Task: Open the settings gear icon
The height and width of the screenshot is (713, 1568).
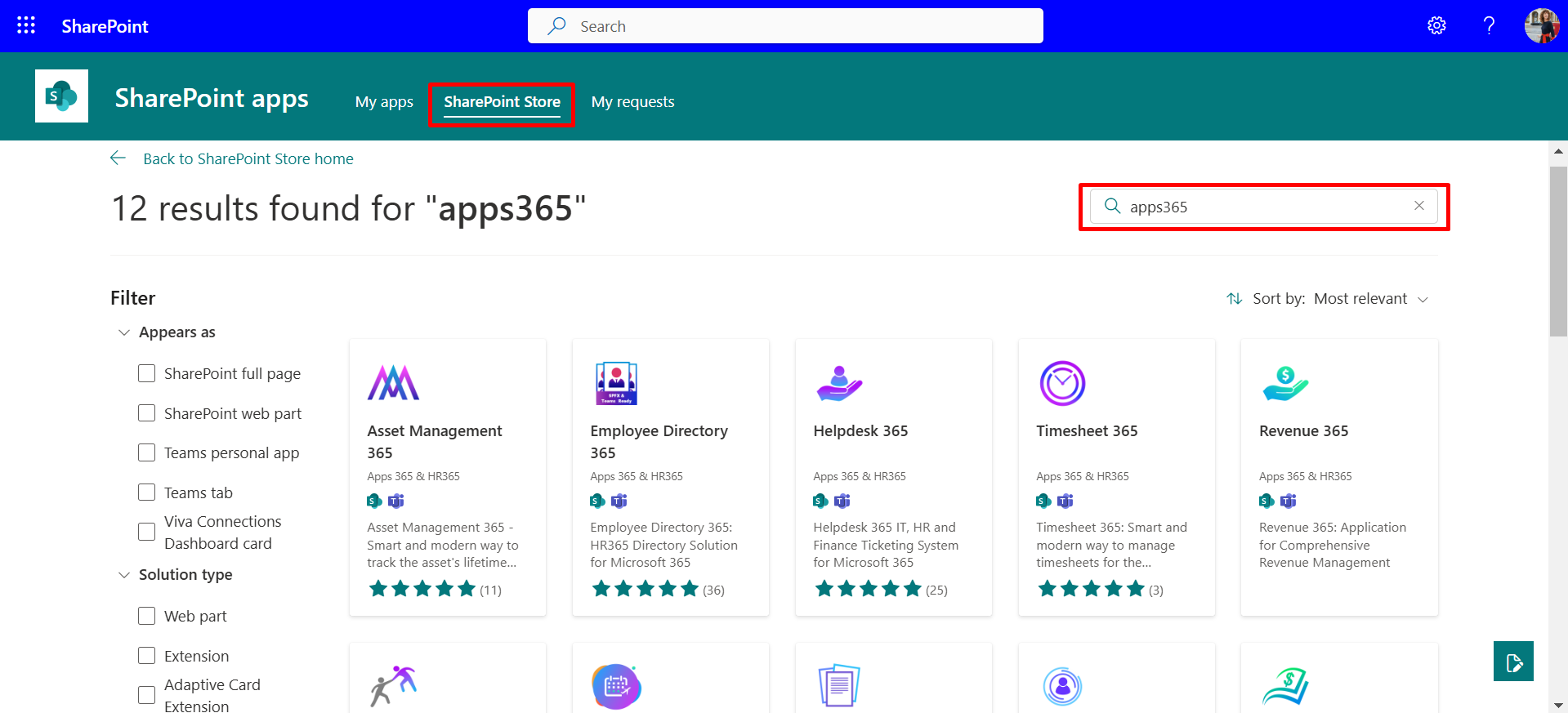Action: [1436, 25]
